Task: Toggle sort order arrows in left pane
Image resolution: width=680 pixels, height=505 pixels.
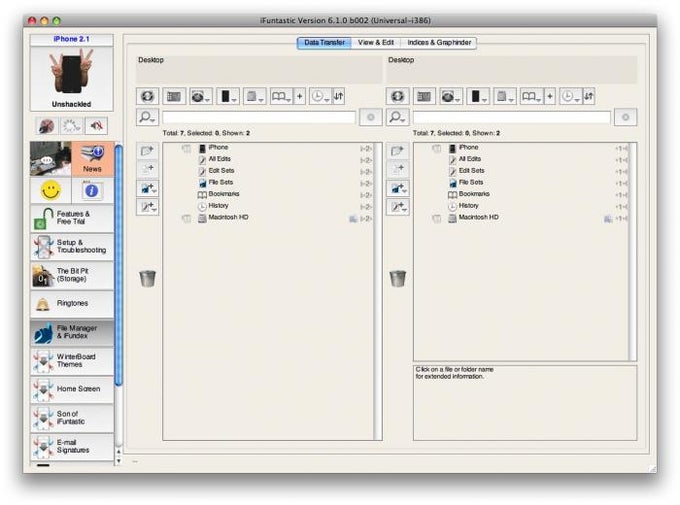Action: [x=339, y=96]
